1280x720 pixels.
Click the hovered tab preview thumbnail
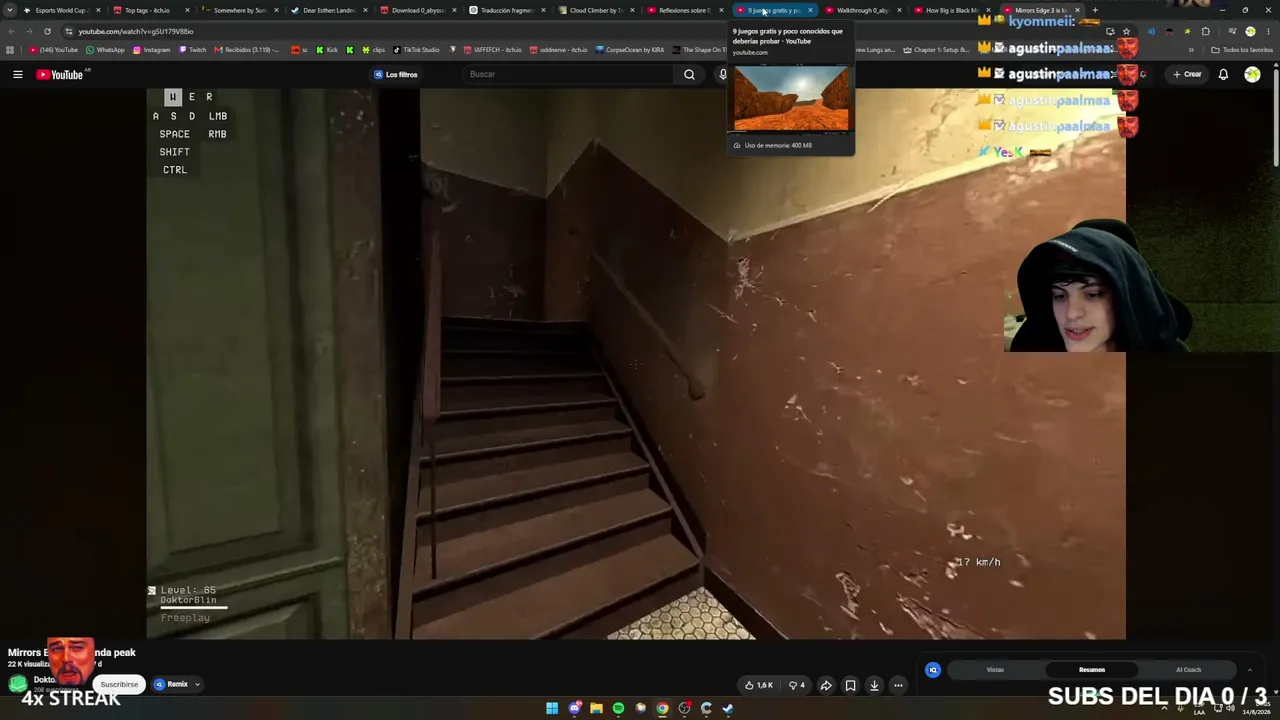tap(791, 99)
